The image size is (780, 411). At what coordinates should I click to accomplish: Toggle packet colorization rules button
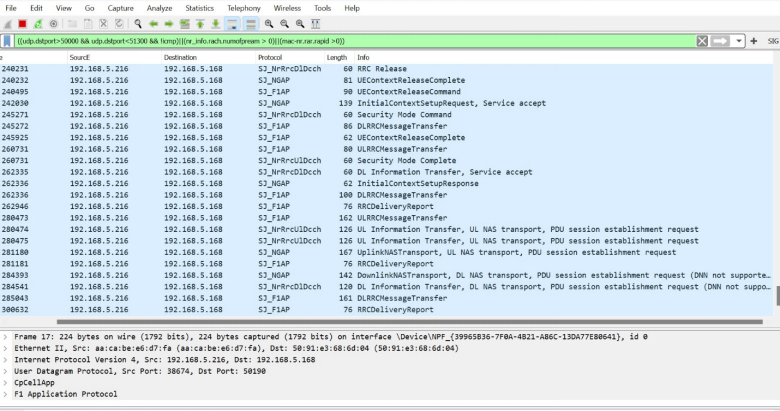tap(251, 22)
